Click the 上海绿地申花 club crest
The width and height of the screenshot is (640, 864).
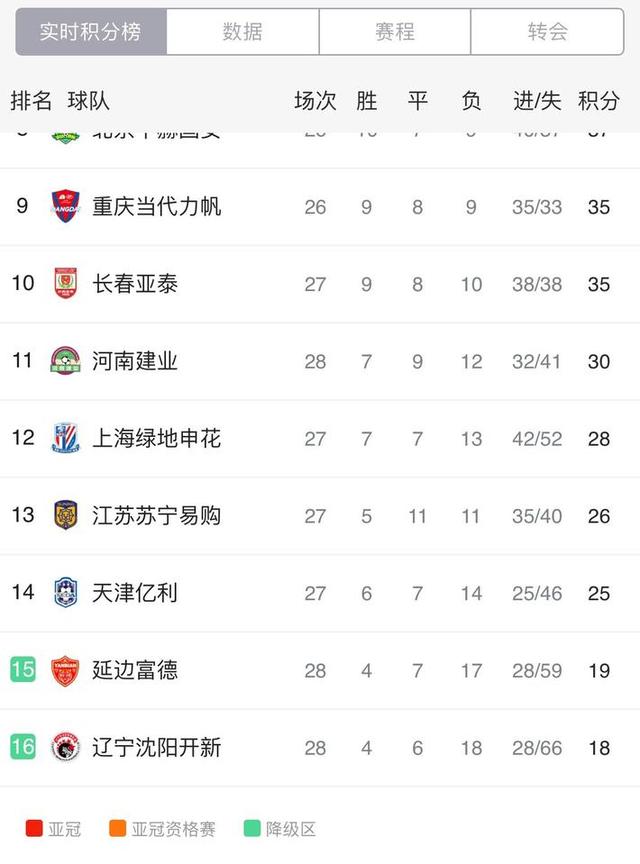[x=65, y=438]
